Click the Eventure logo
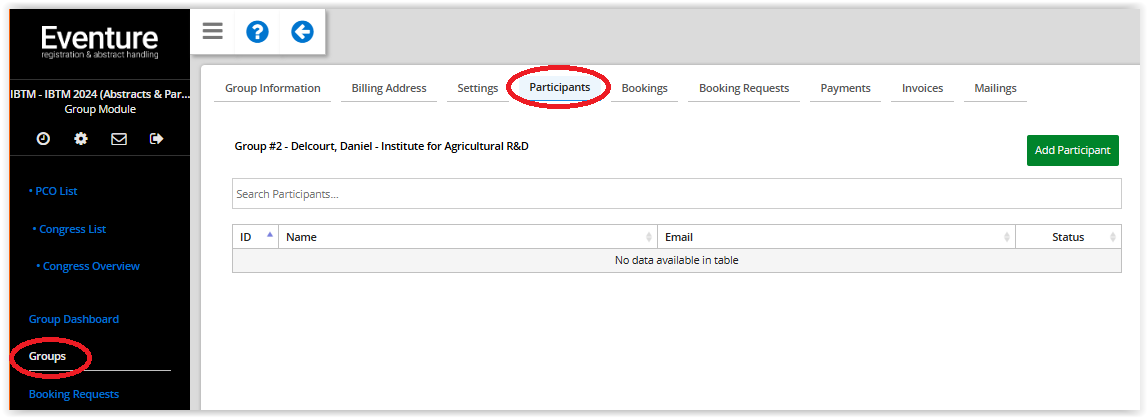The height and width of the screenshot is (418, 1148). pyautogui.click(x=100, y=42)
